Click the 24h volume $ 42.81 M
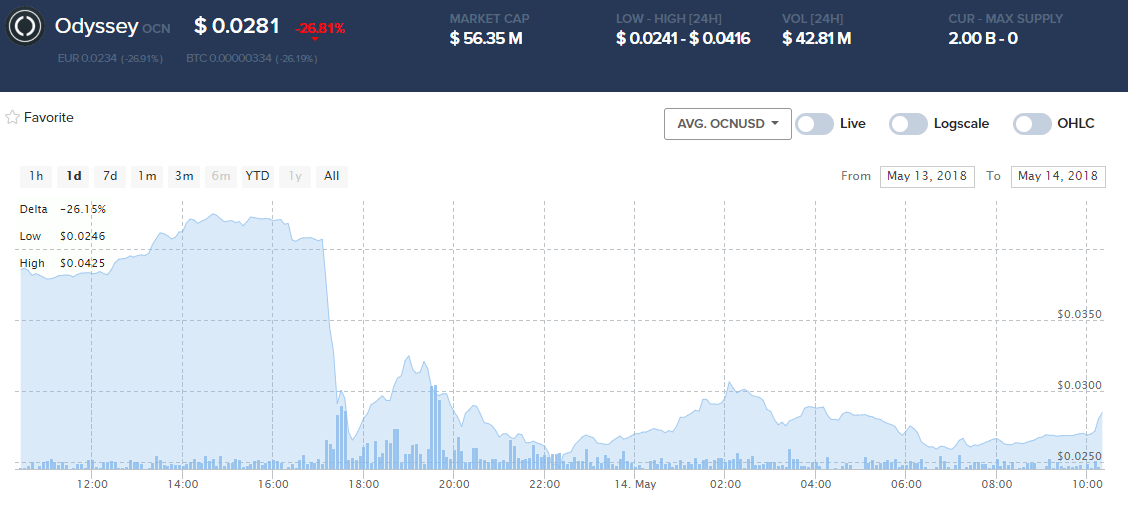Viewport: 1128px width, 512px height. (817, 38)
